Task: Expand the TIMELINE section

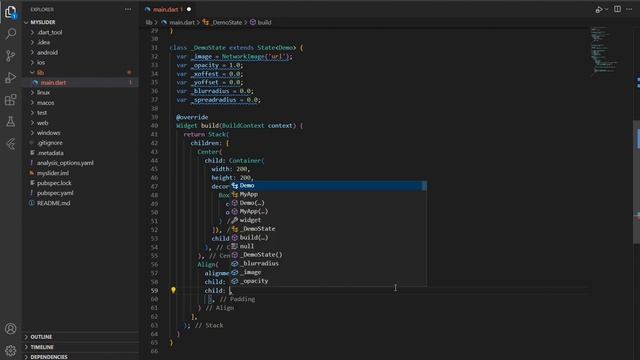Action: click(80, 347)
